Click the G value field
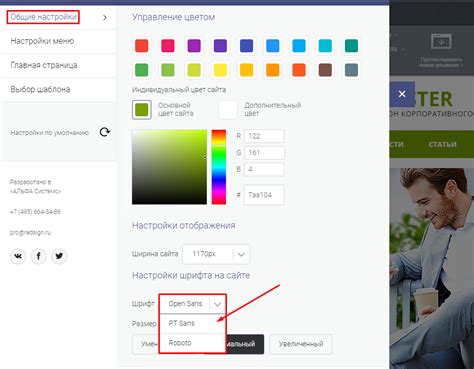Screen dimensions: 474x369 [x=264, y=153]
